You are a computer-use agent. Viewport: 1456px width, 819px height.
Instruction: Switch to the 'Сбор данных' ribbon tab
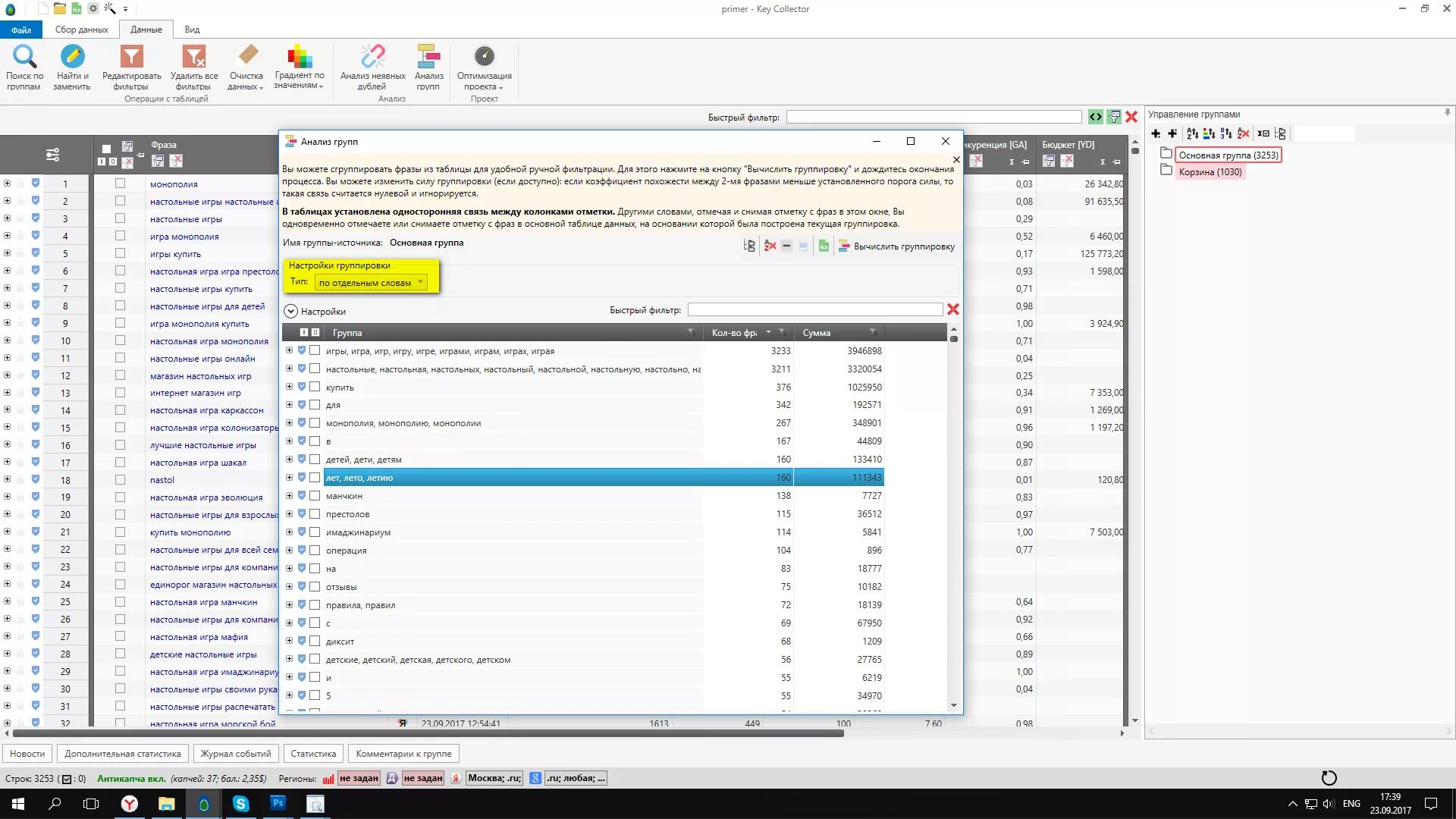click(81, 30)
